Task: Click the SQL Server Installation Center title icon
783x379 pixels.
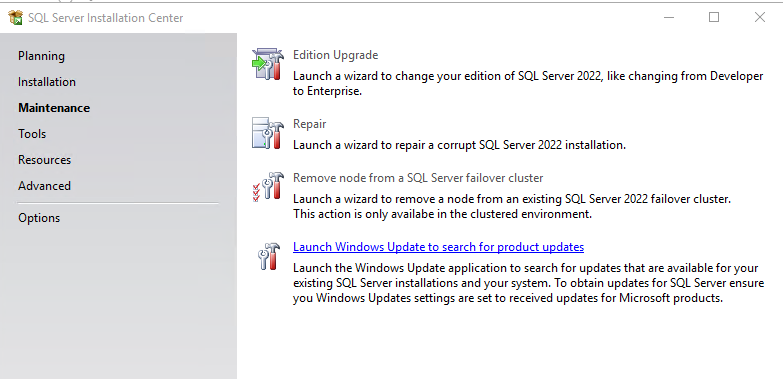Action: click(15, 17)
